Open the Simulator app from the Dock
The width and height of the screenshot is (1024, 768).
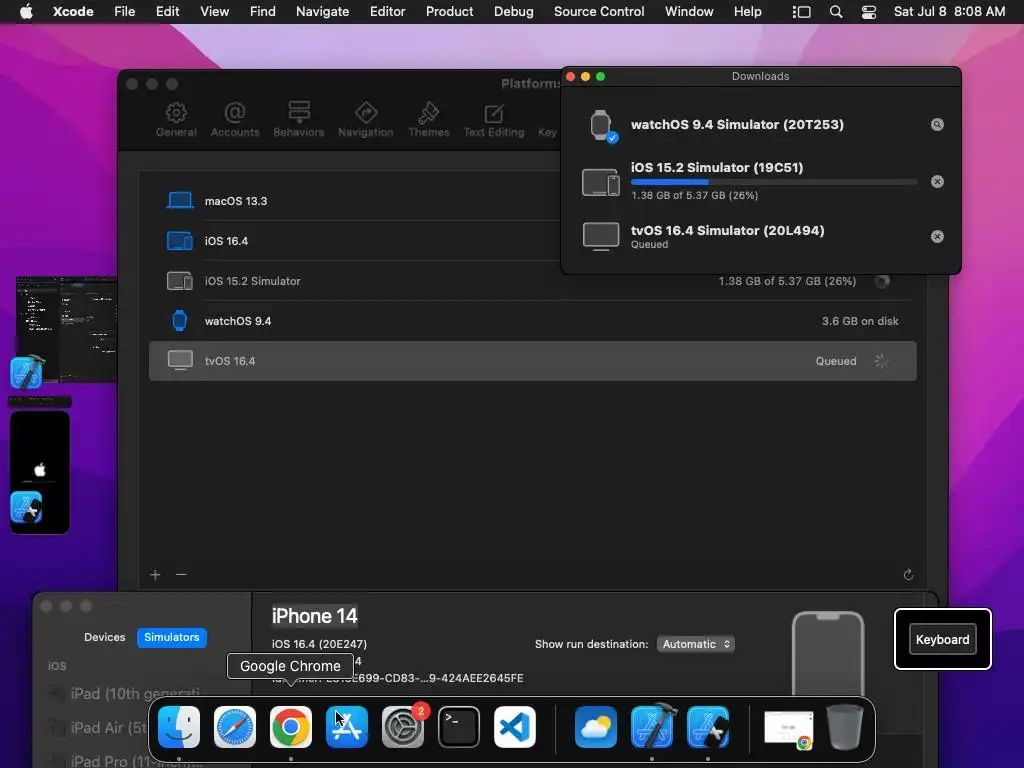[708, 727]
